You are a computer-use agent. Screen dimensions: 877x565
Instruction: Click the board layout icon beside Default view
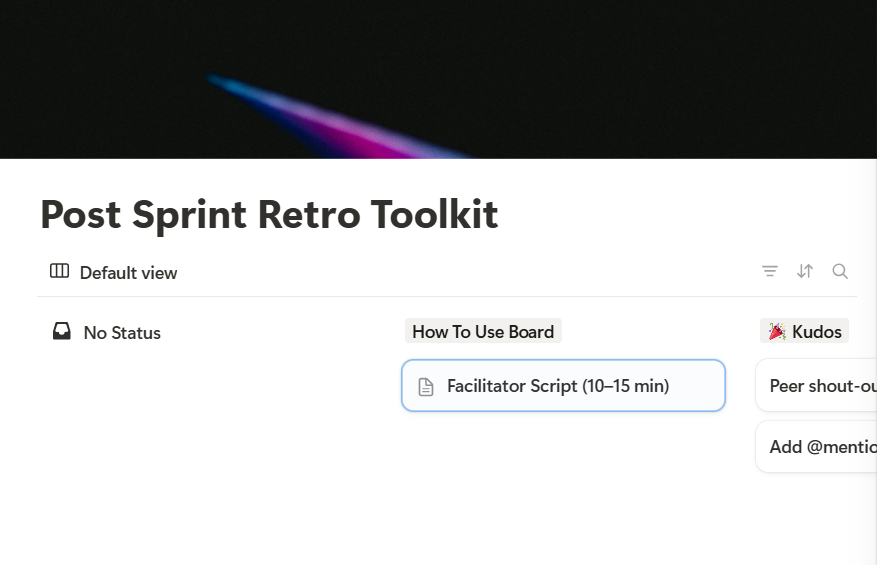pyautogui.click(x=59, y=272)
